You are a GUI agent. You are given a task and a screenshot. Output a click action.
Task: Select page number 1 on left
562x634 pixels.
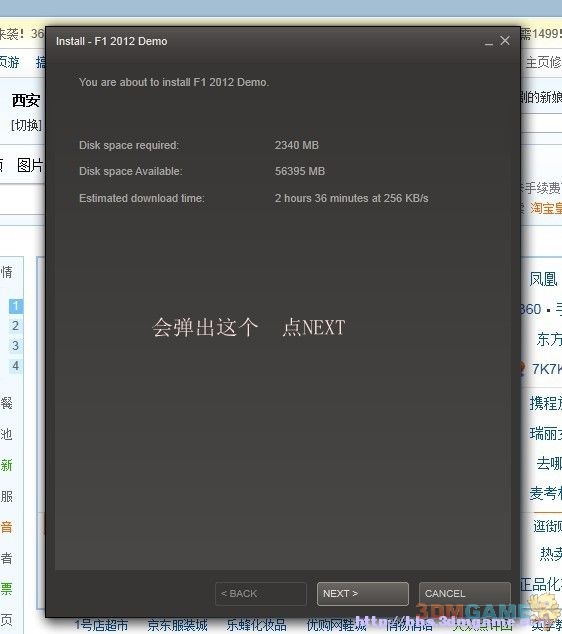tap(15, 306)
